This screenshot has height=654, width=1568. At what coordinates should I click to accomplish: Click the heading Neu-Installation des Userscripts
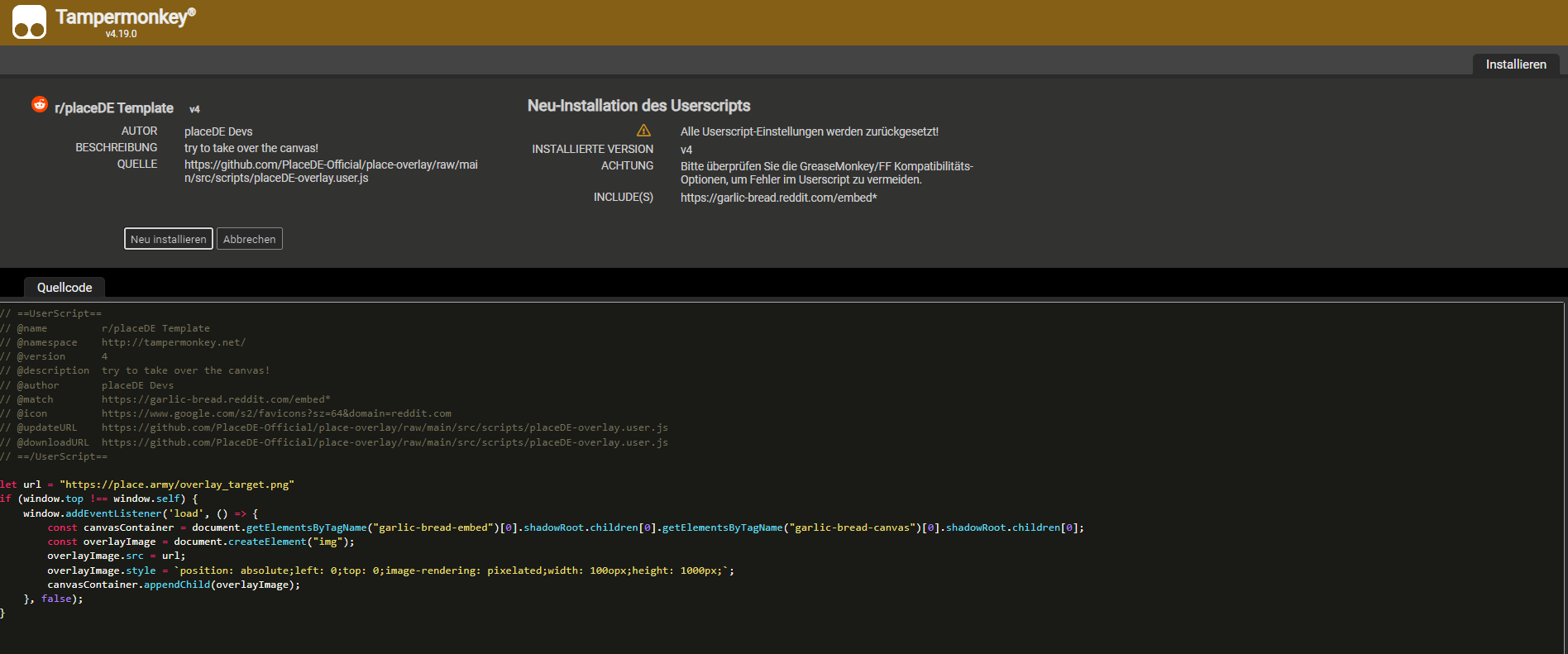[639, 106]
